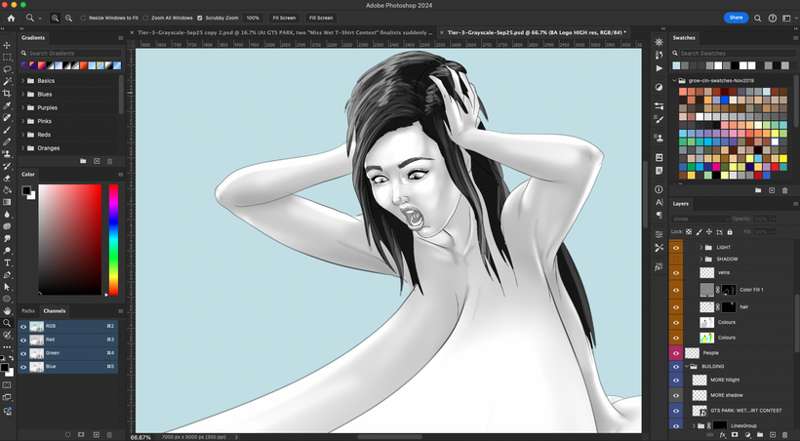
Task: Expand the Oranges gradient folder
Action: click(x=23, y=148)
